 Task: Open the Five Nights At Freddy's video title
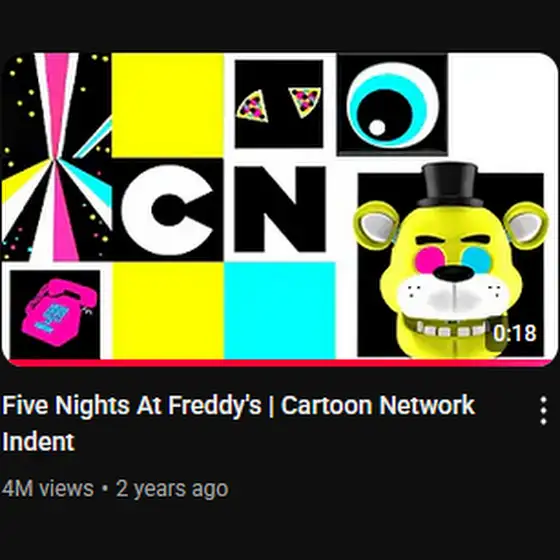click(x=238, y=423)
